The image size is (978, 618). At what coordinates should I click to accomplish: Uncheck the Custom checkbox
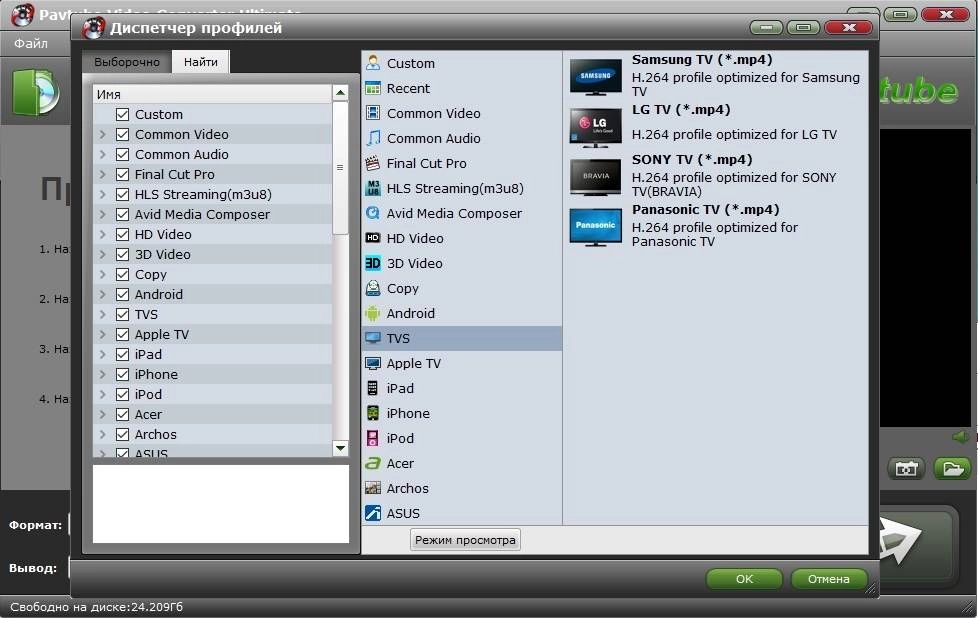(x=122, y=114)
